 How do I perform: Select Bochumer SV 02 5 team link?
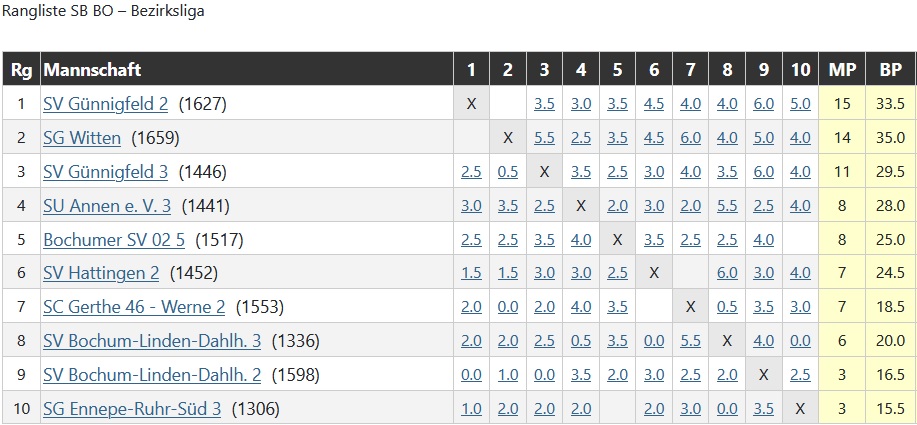[x=114, y=240]
